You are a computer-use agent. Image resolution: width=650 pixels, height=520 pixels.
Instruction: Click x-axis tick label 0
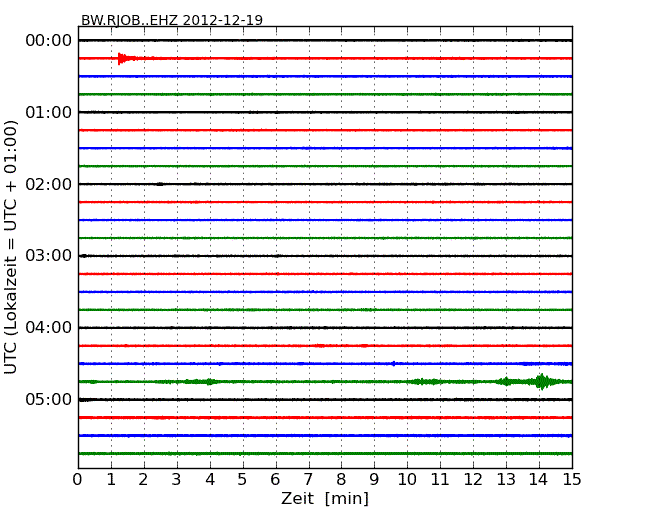(78, 479)
